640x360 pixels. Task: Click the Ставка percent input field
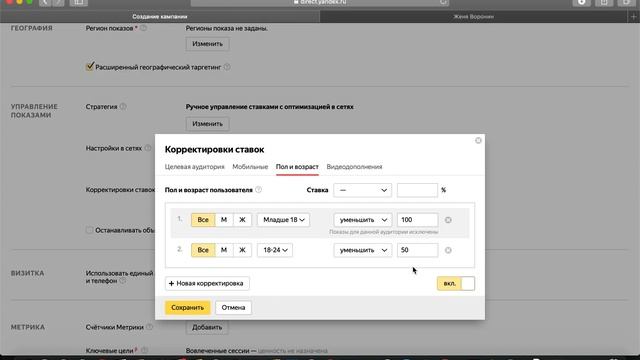417,190
